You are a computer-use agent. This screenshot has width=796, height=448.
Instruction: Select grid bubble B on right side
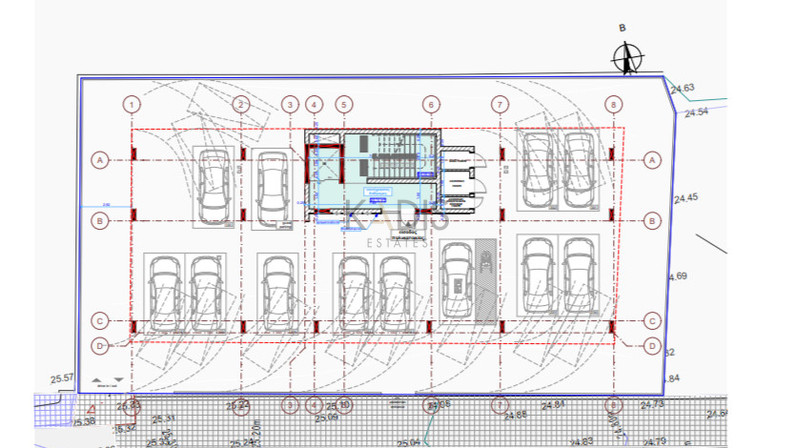coord(652,220)
